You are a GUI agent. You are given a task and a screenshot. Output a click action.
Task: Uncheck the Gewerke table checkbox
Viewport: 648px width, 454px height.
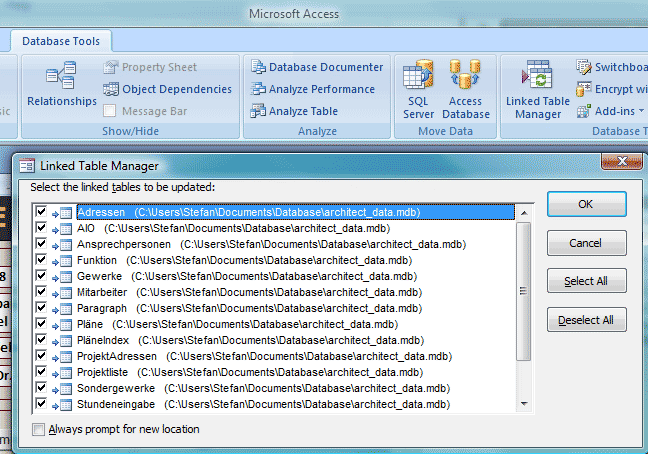tap(41, 276)
